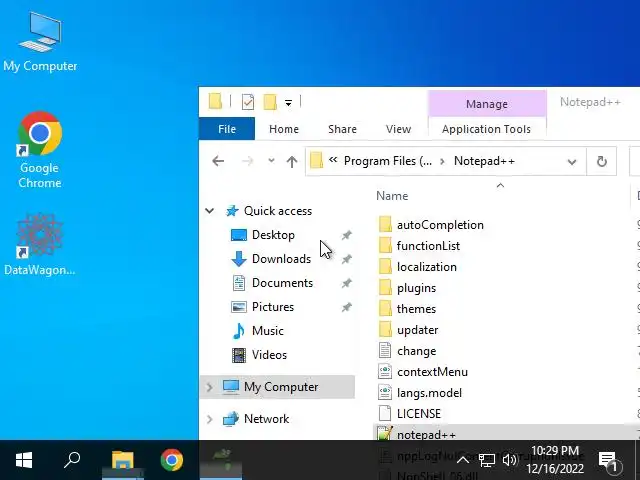The height and width of the screenshot is (480, 640).
Task: Click the volume speaker tray icon
Action: 510,460
